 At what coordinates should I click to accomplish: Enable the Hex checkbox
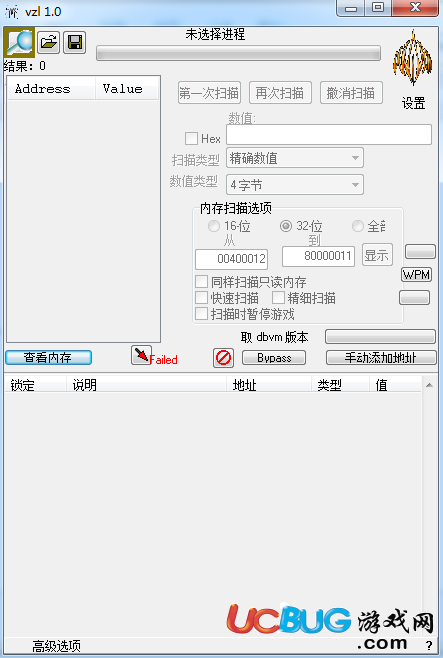[x=191, y=138]
